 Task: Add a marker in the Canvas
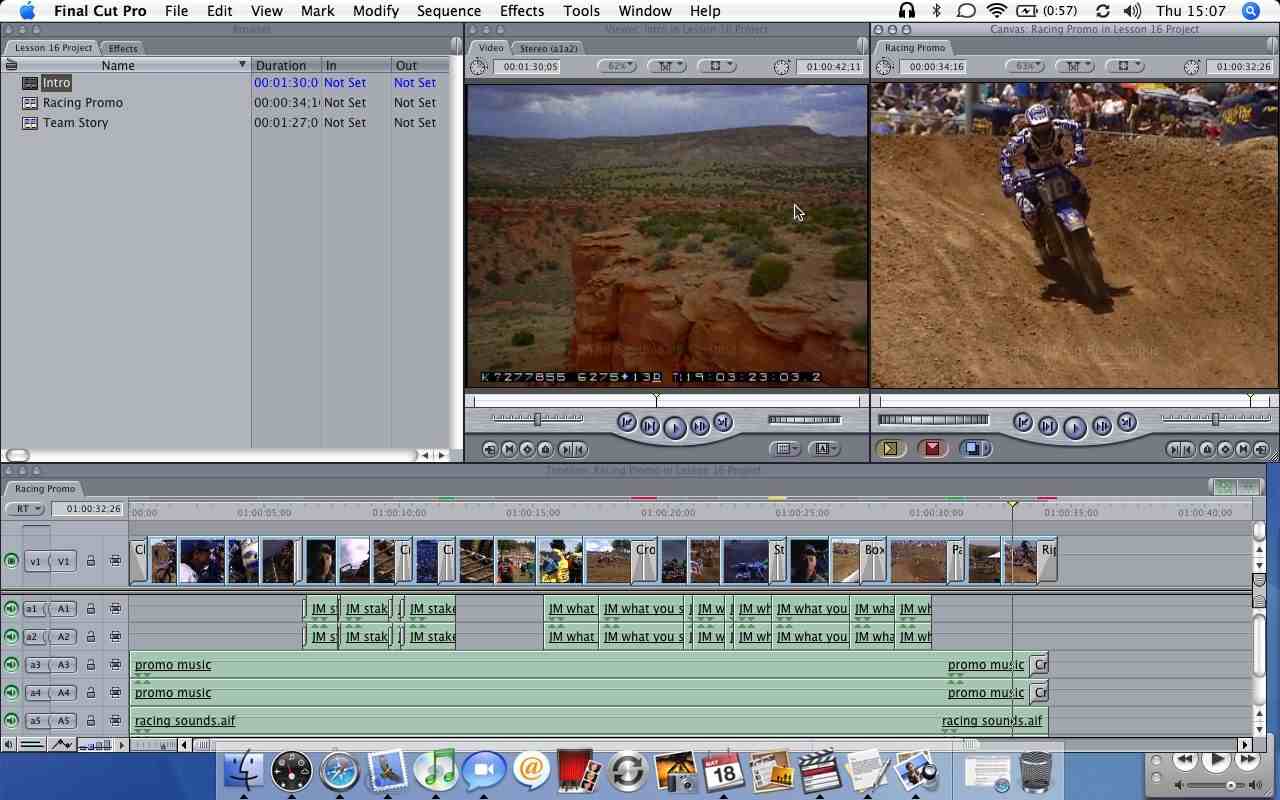(x=1207, y=449)
